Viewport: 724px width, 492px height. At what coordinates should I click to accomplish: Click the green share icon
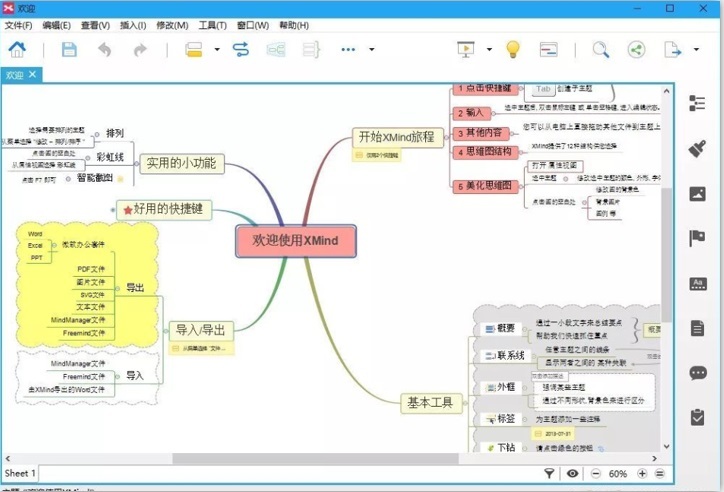637,49
